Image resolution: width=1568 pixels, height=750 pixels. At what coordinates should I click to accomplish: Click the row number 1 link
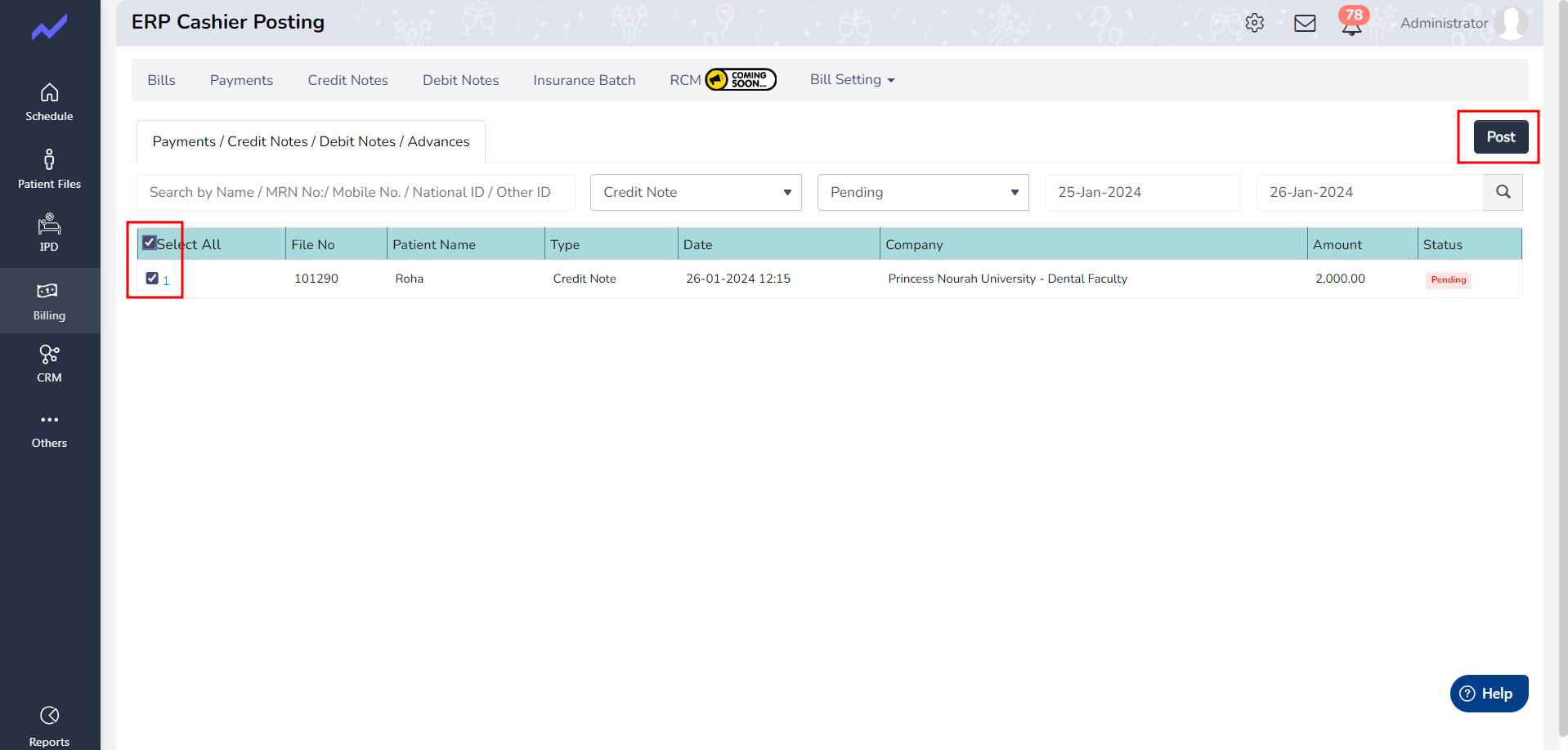tap(166, 280)
